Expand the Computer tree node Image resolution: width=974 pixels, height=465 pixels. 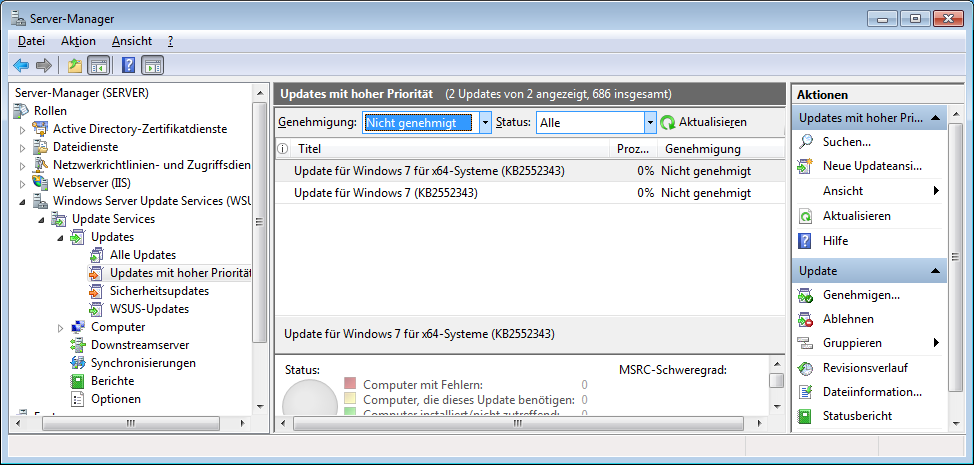coord(61,327)
